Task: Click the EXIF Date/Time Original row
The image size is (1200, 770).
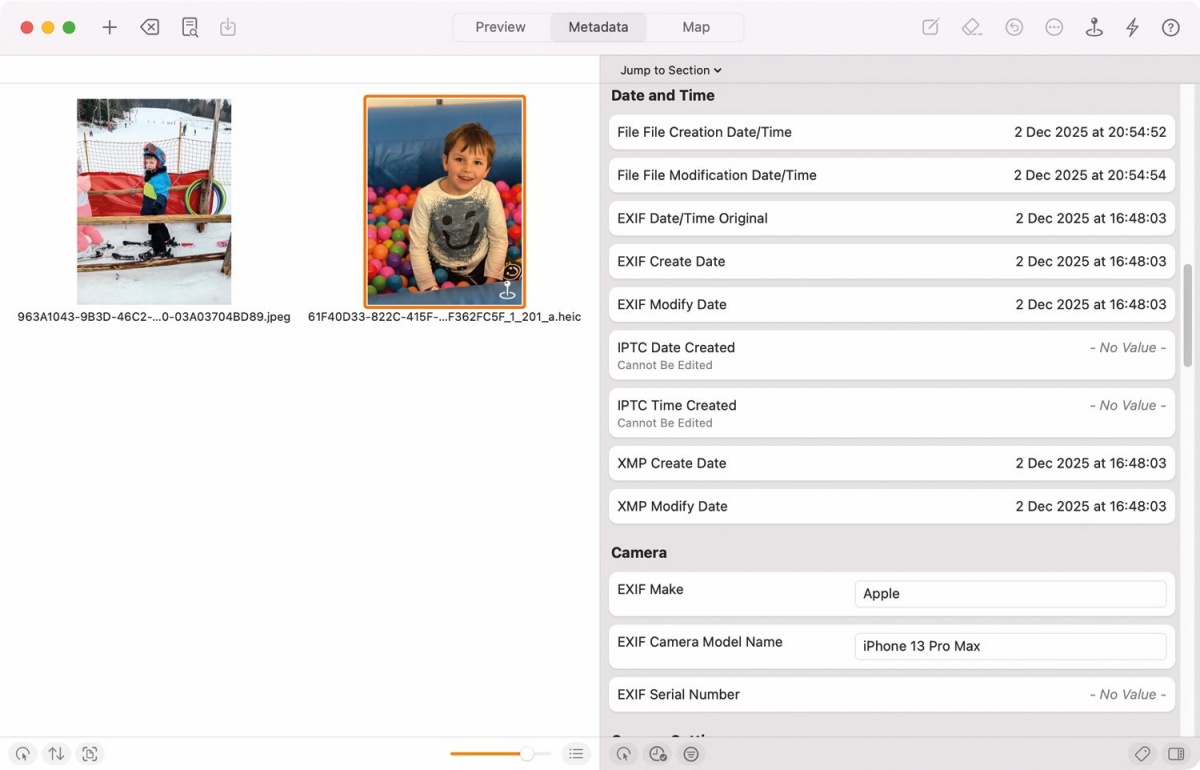Action: (892, 218)
